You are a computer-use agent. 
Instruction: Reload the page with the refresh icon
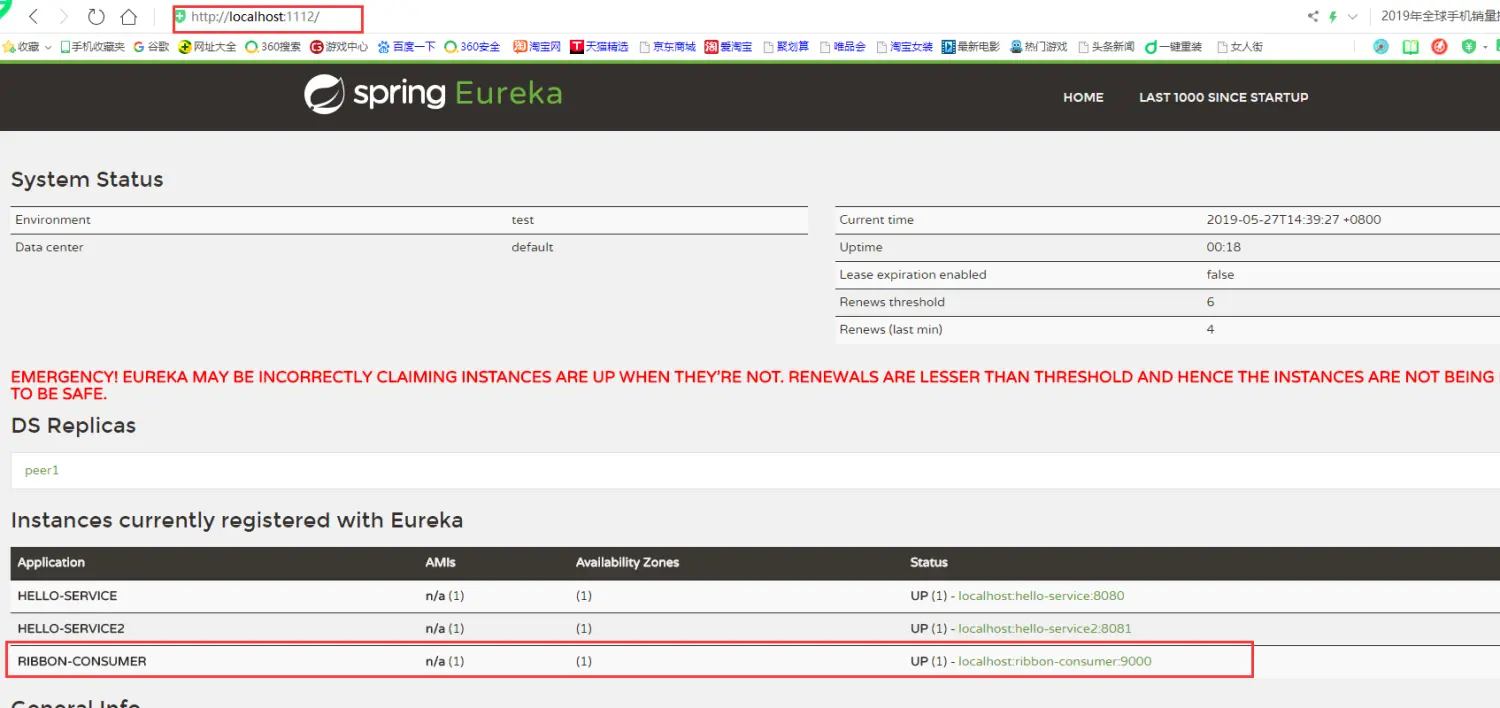click(96, 17)
